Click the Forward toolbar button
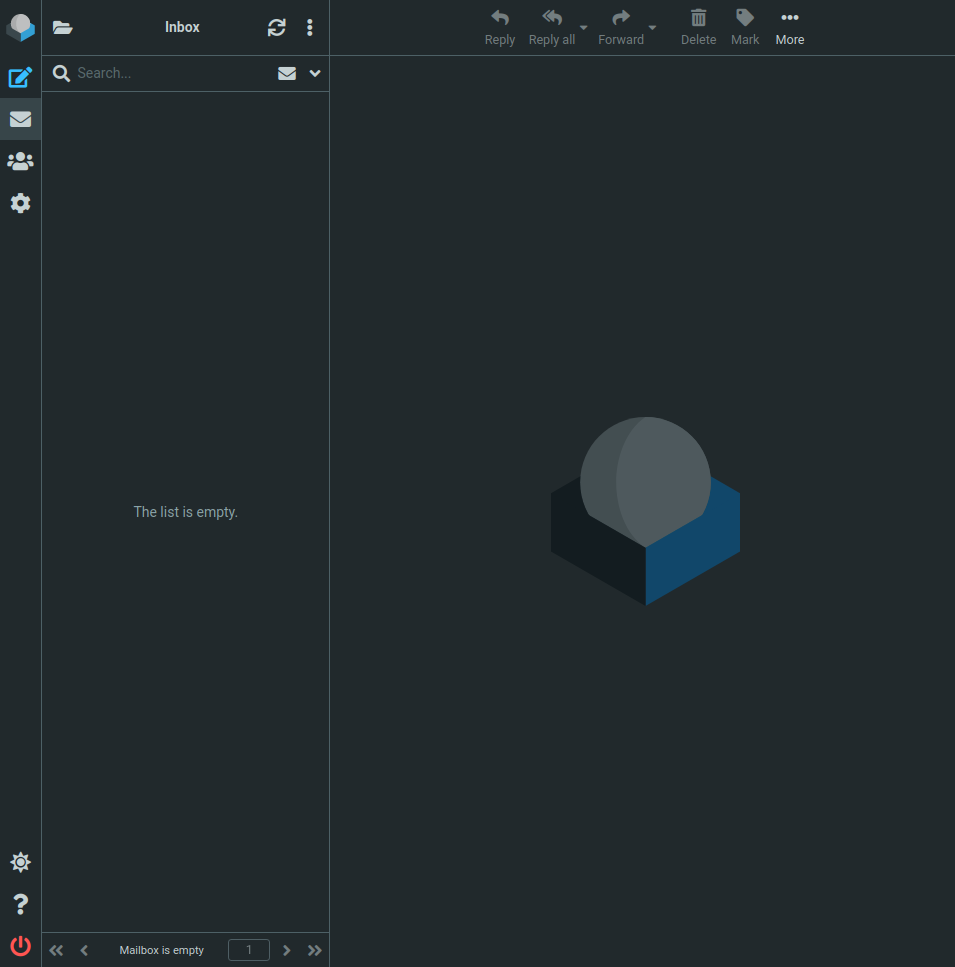Image resolution: width=955 pixels, height=967 pixels. tap(621, 28)
